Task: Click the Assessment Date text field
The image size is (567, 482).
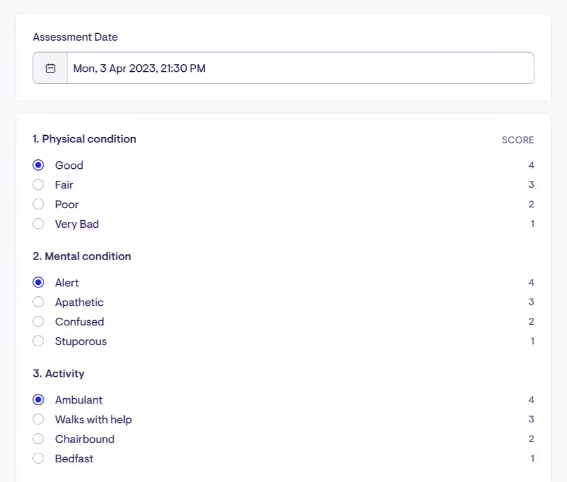Action: [300, 68]
